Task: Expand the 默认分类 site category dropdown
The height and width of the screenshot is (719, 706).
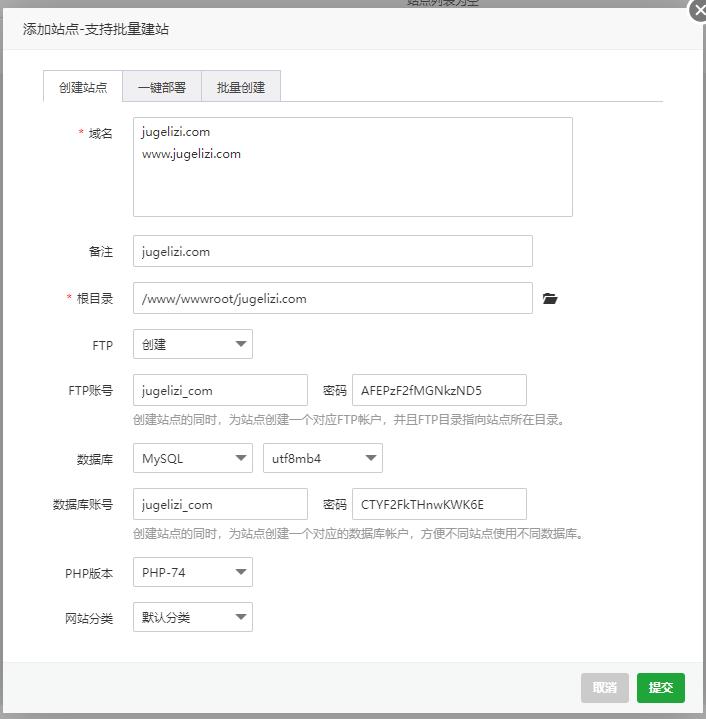Action: pos(193,617)
